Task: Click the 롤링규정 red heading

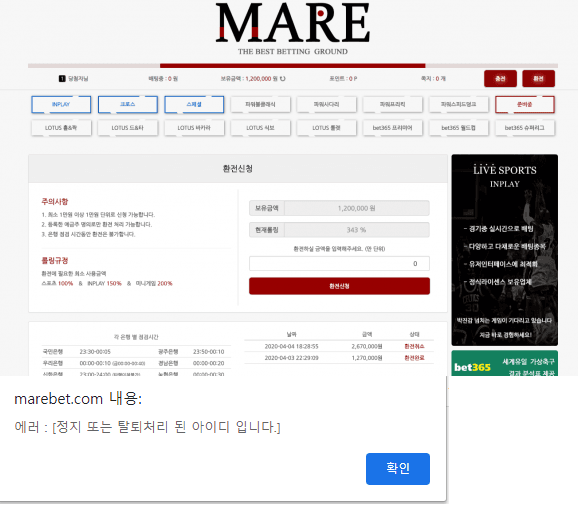Action: pos(55,260)
